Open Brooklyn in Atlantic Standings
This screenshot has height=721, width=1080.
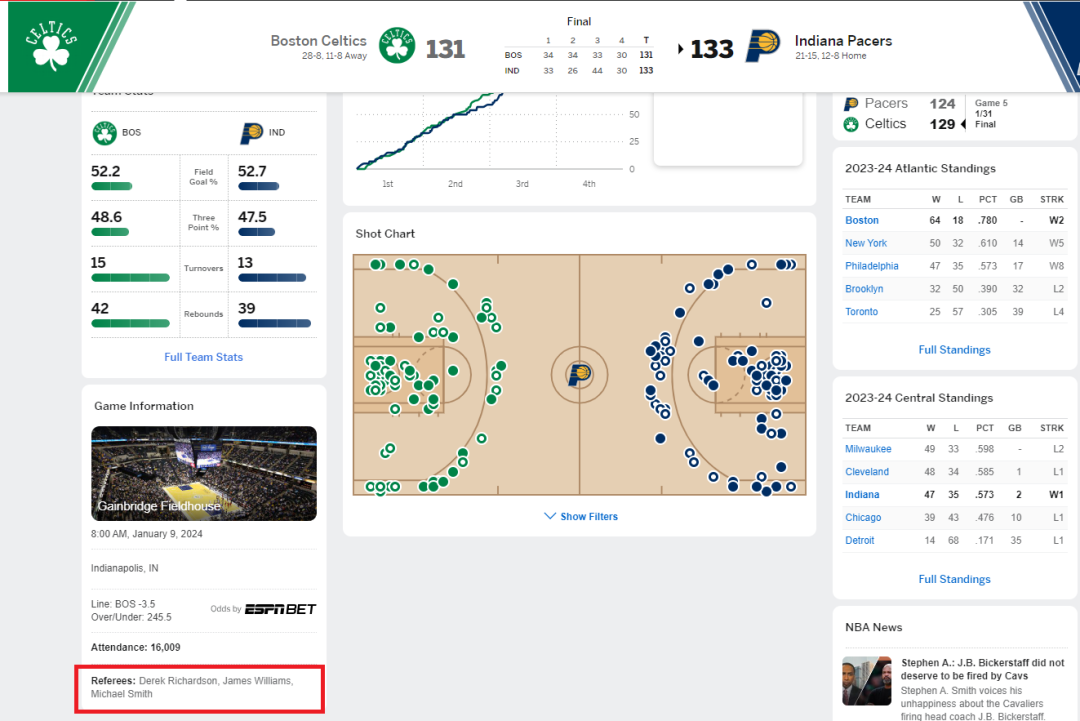[864, 289]
